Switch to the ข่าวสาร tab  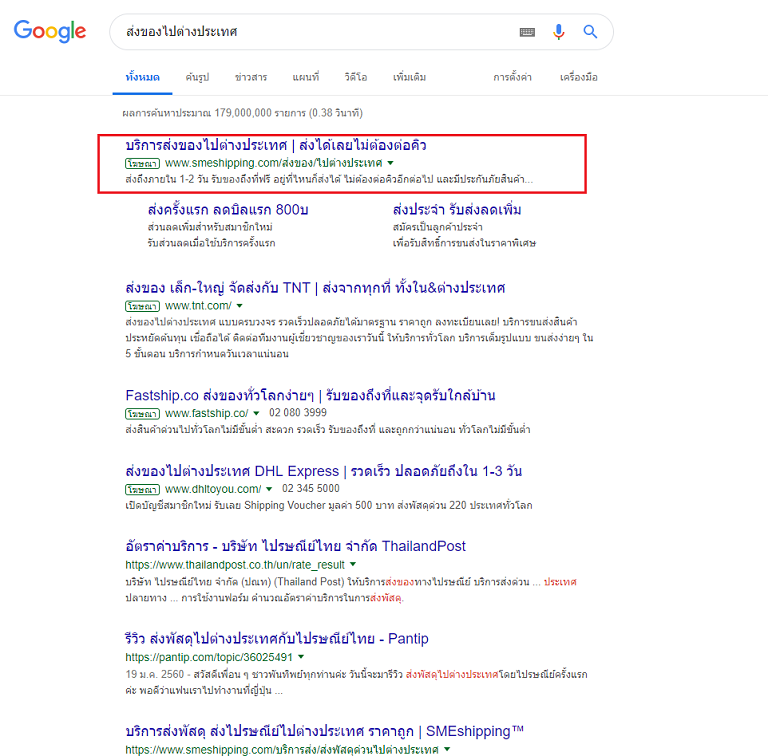(x=251, y=77)
